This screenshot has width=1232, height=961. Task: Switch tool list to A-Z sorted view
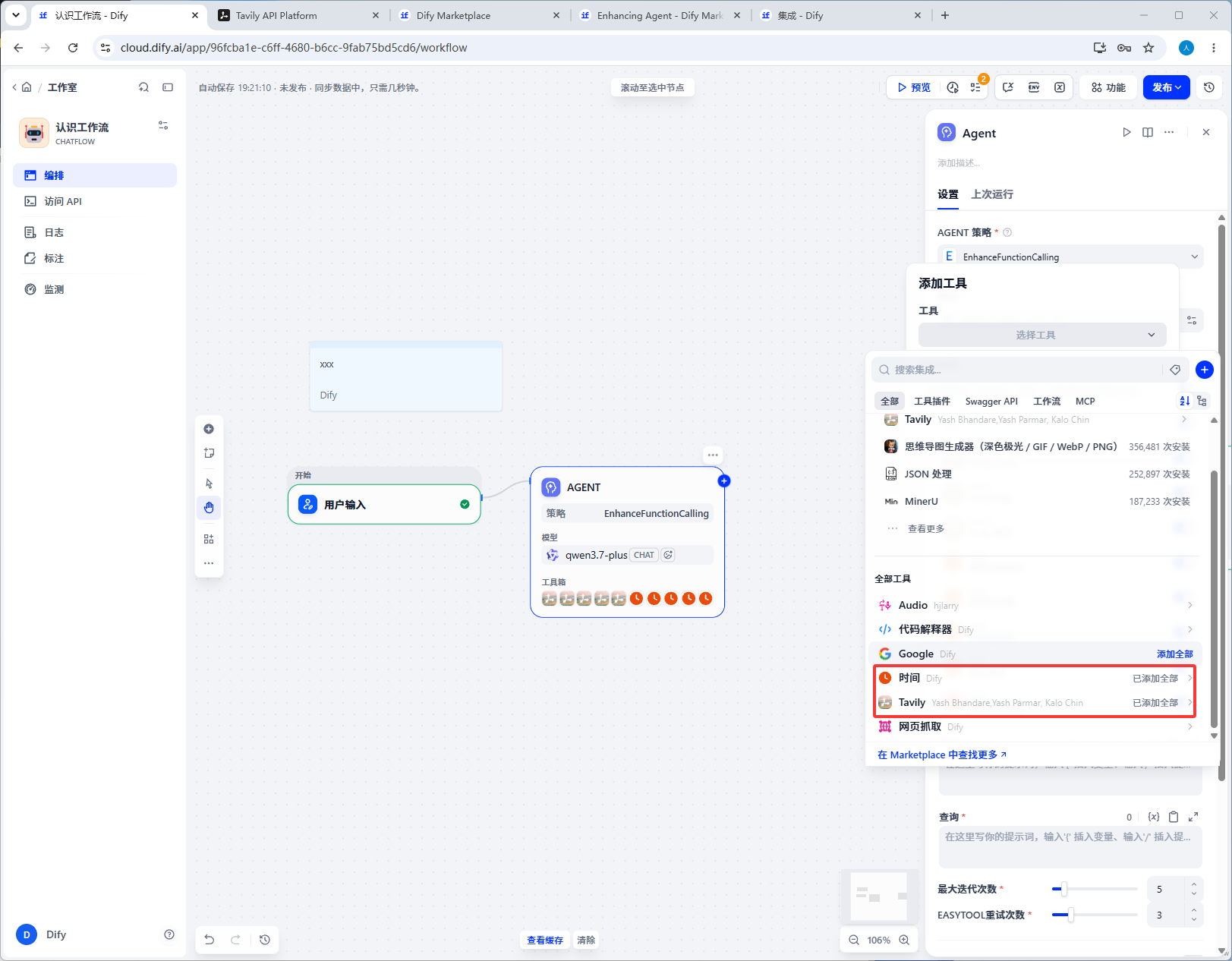point(1185,401)
